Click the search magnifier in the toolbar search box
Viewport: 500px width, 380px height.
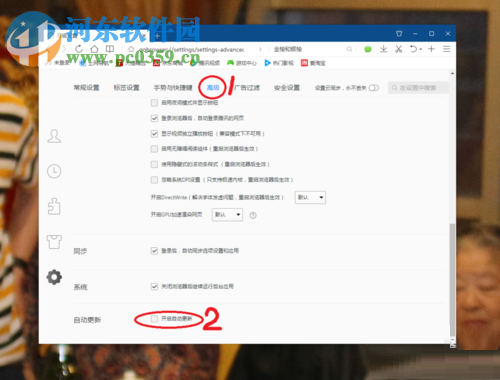[x=349, y=49]
